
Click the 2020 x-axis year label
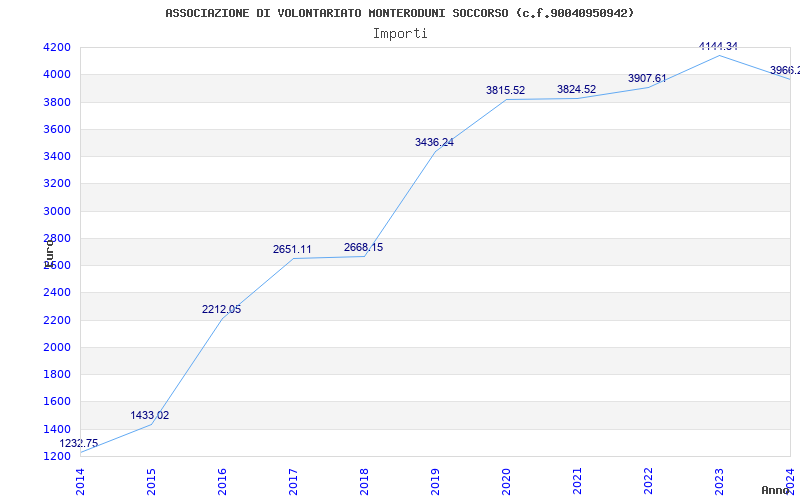pyautogui.click(x=506, y=482)
